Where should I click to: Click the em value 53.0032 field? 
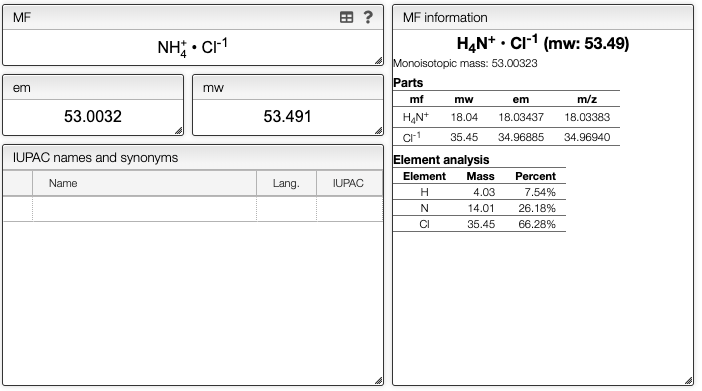click(x=93, y=117)
